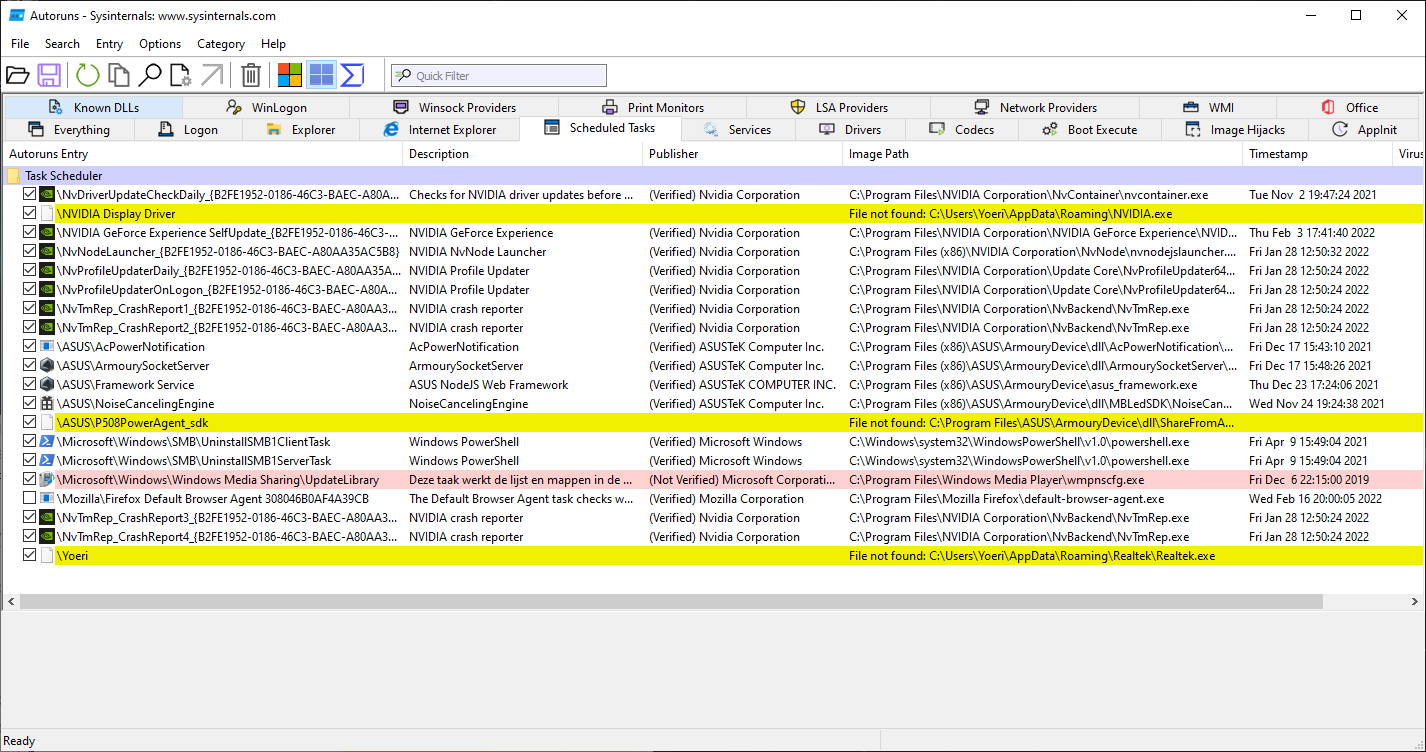Click the purple Save floppy icon

(x=49, y=75)
